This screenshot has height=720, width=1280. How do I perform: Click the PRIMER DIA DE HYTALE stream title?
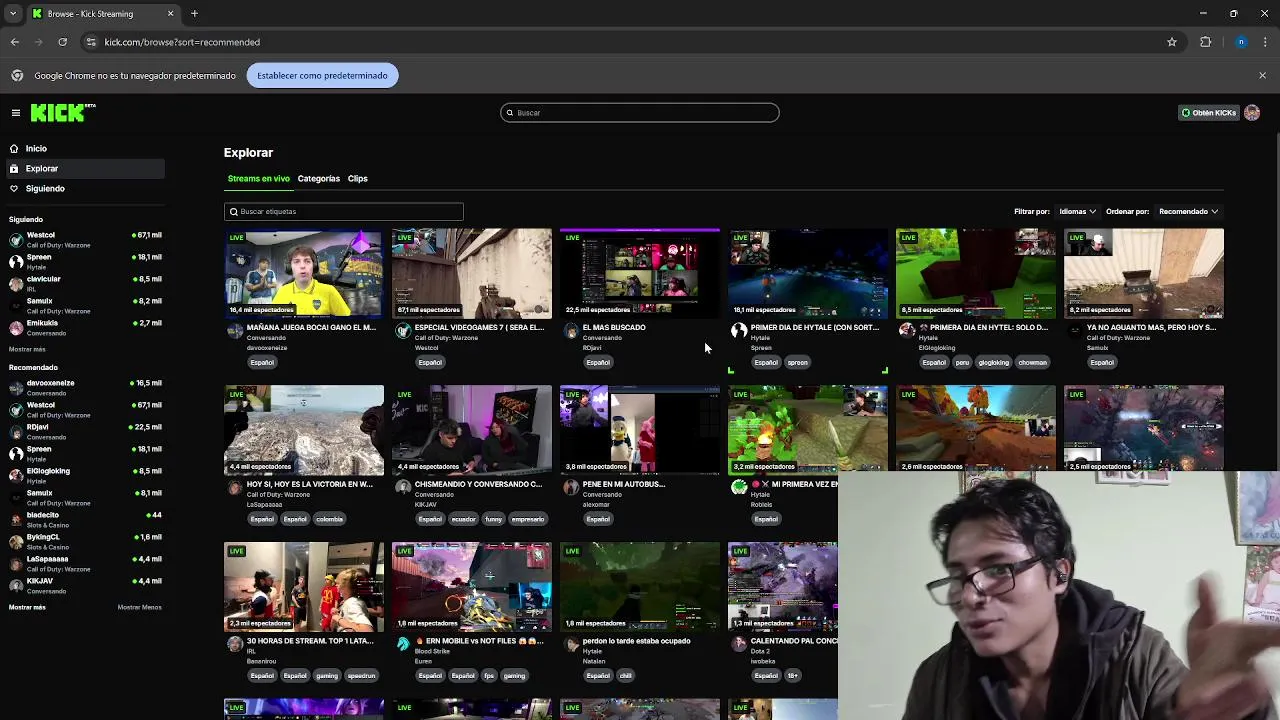point(815,328)
